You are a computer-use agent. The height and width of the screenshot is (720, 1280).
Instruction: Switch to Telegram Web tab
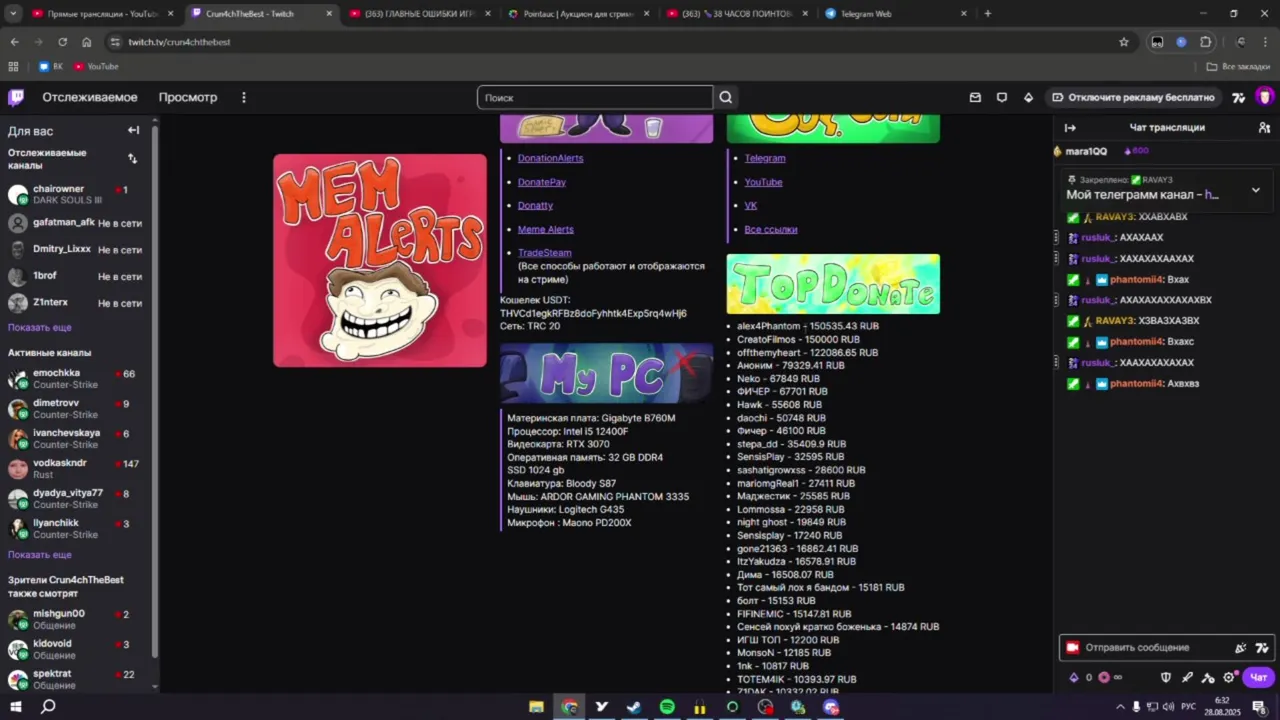pyautogui.click(x=894, y=14)
